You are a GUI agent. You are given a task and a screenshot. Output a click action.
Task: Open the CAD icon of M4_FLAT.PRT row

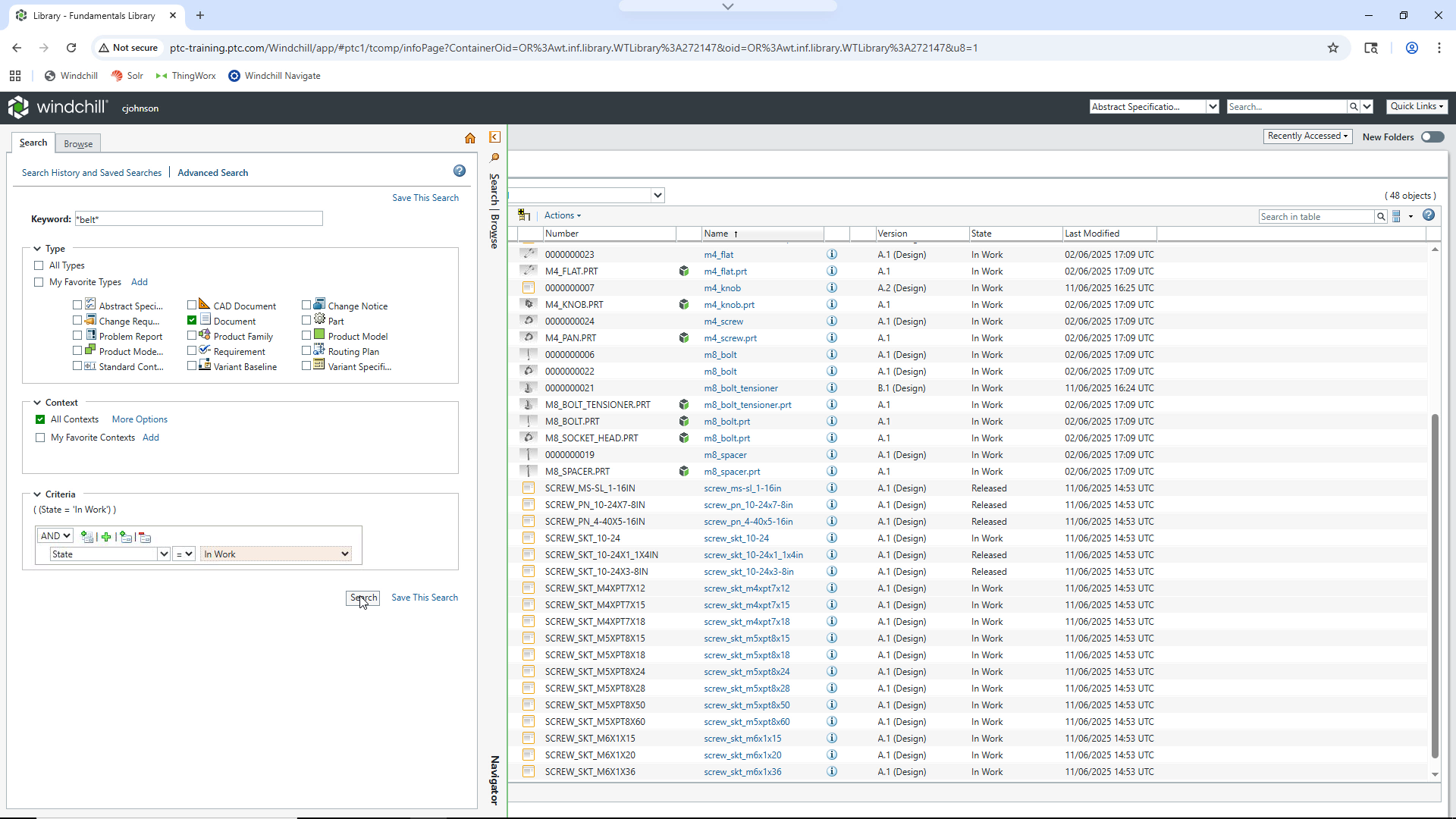pos(684,271)
